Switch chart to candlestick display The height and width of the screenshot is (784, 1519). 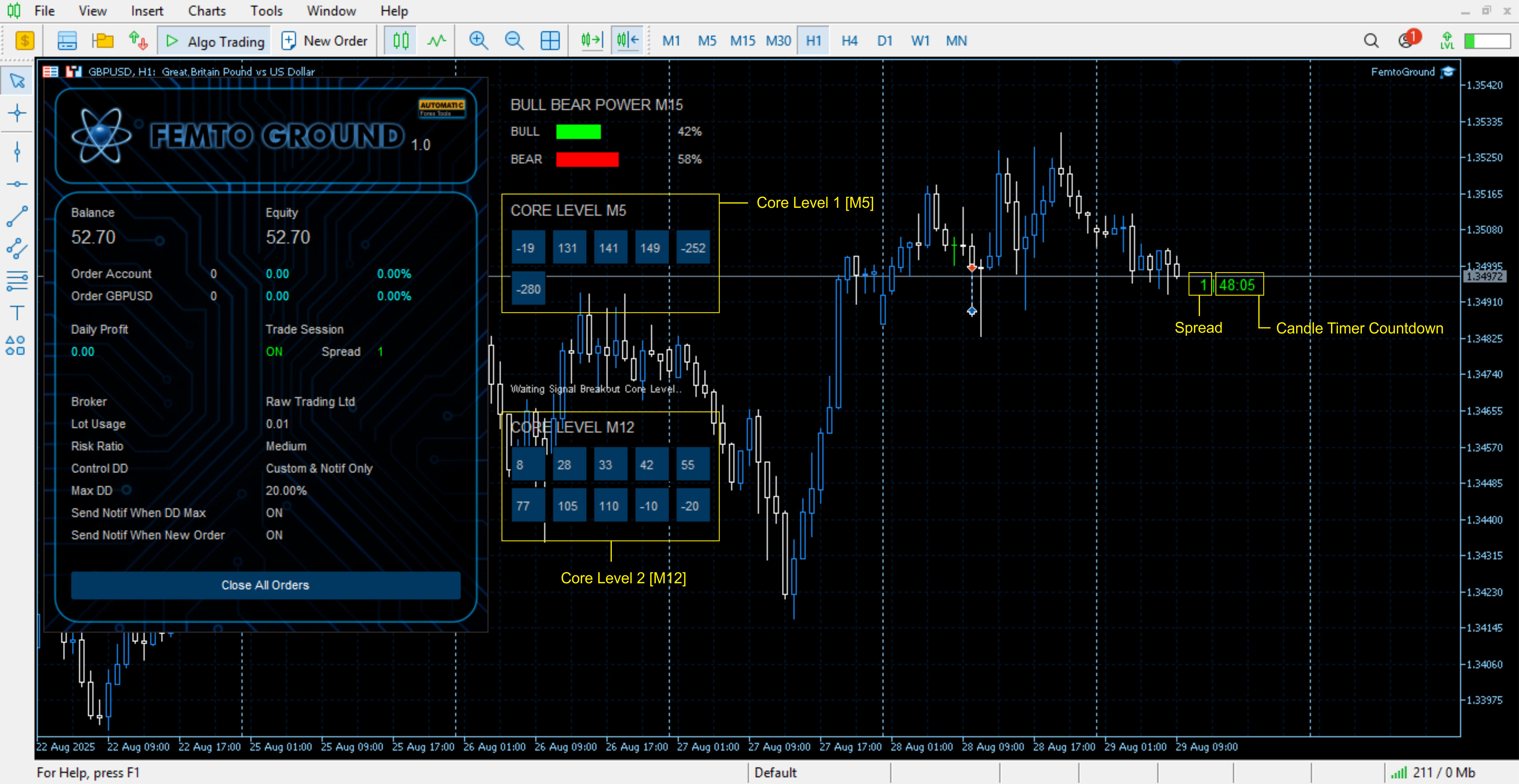401,41
